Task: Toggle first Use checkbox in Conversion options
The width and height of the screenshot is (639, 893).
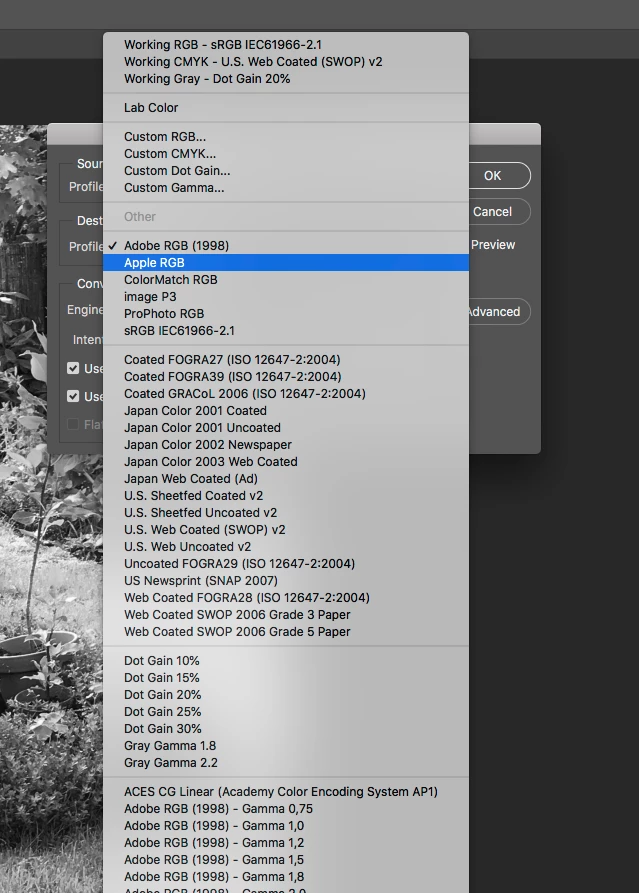Action: pos(73,368)
